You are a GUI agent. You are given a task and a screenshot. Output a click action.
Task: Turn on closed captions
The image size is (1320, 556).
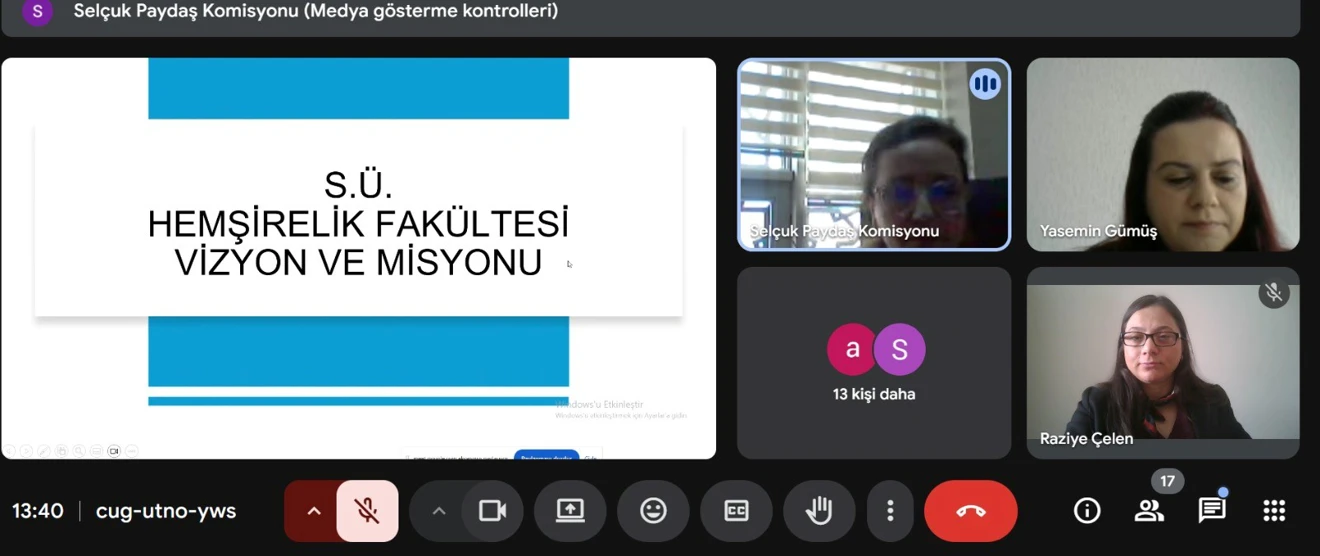736,511
